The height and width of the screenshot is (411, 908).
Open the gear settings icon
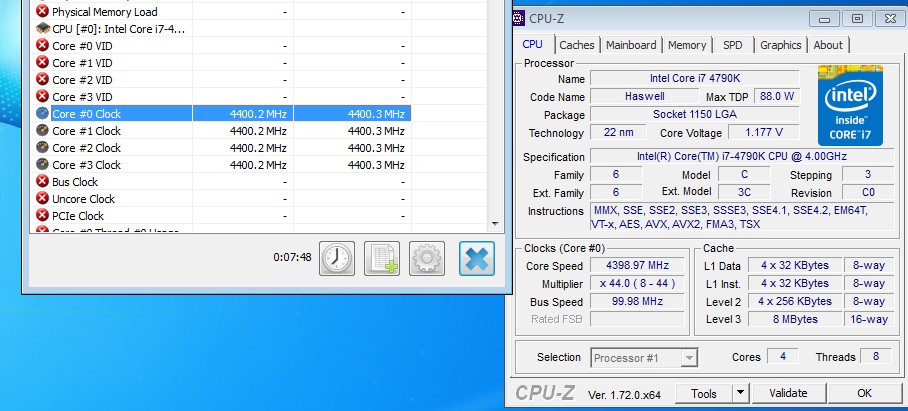coord(427,258)
